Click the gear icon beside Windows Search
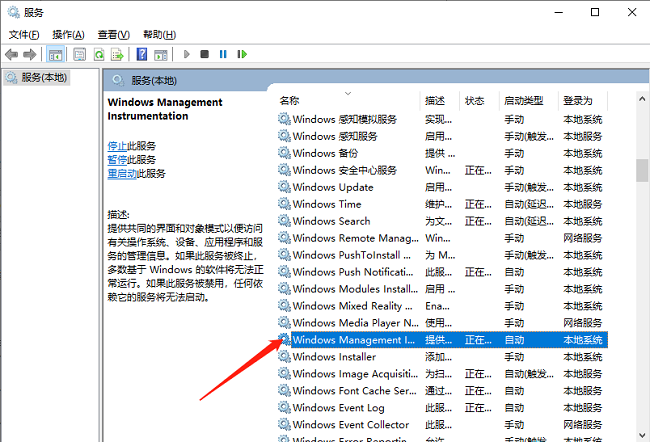Screen dimensions: 650x442 pyautogui.click(x=284, y=221)
